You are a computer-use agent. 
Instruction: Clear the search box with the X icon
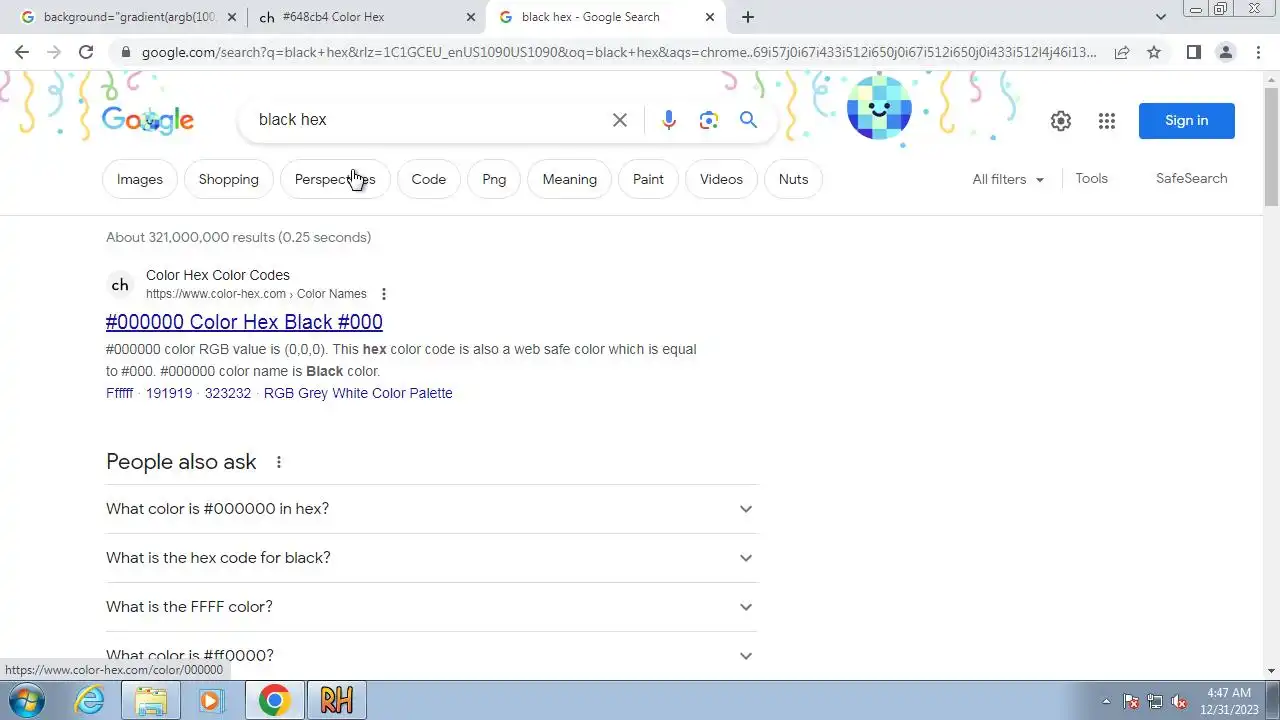tap(620, 120)
